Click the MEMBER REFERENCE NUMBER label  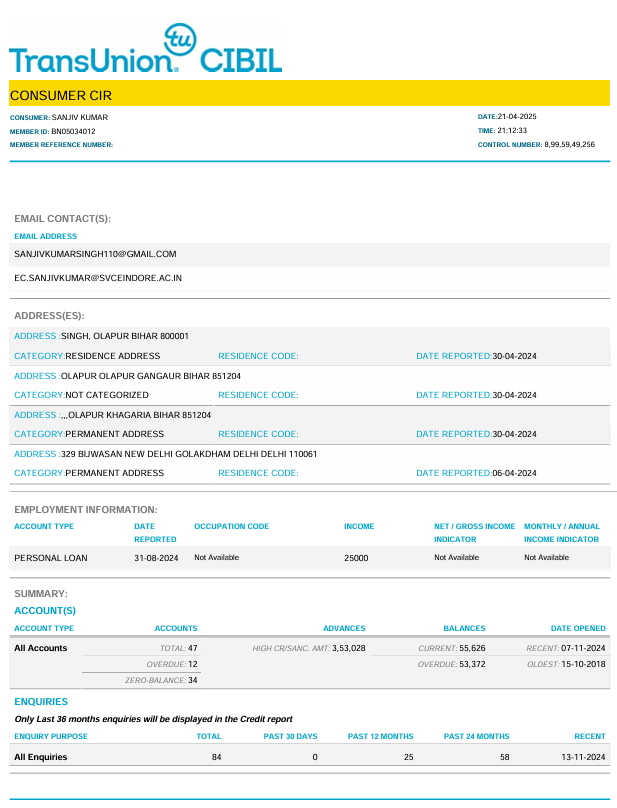(x=61, y=145)
